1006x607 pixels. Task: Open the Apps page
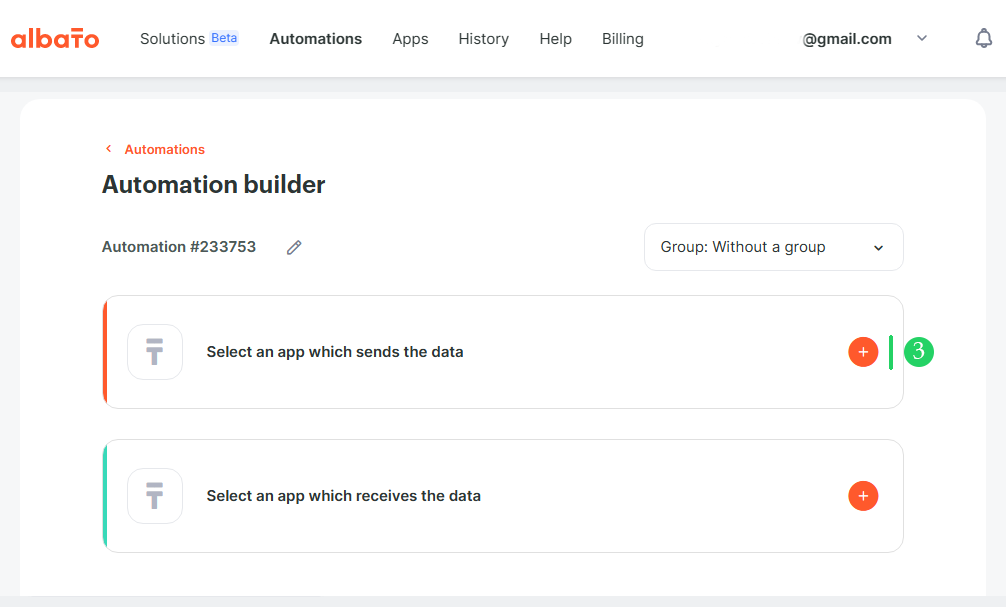(411, 39)
